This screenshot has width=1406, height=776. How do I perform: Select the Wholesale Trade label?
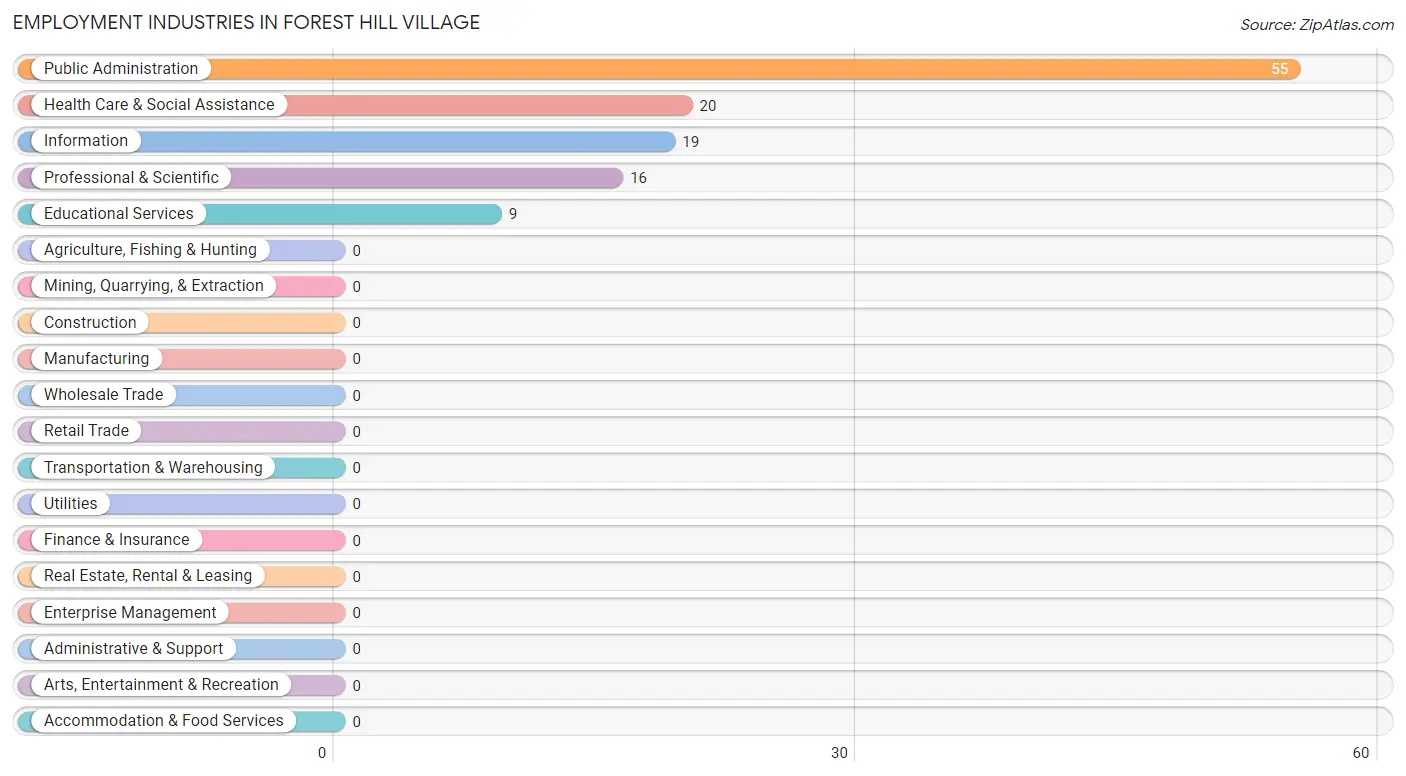[x=103, y=395]
